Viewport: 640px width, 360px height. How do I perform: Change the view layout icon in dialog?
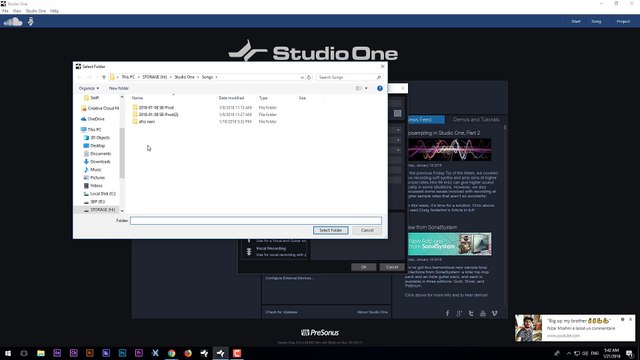coord(359,88)
